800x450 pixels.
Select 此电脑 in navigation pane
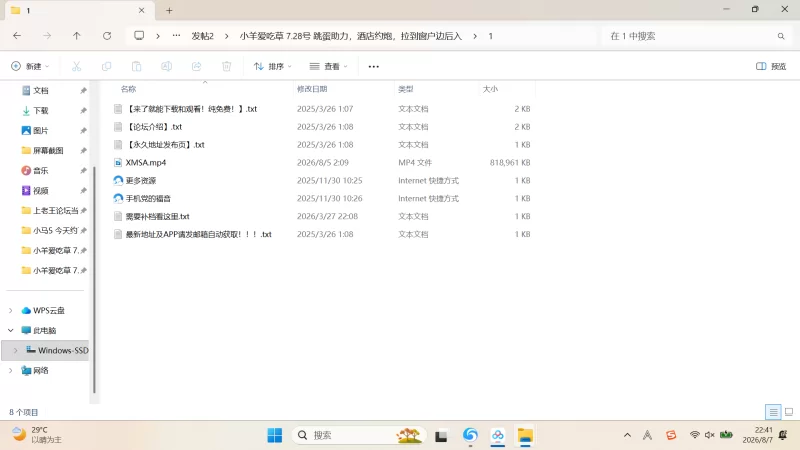point(44,330)
